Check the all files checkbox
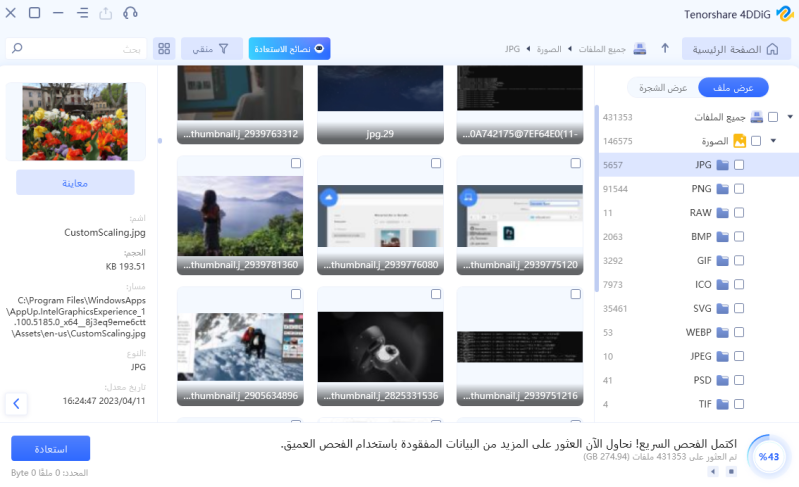This screenshot has width=799, height=487. click(773, 117)
